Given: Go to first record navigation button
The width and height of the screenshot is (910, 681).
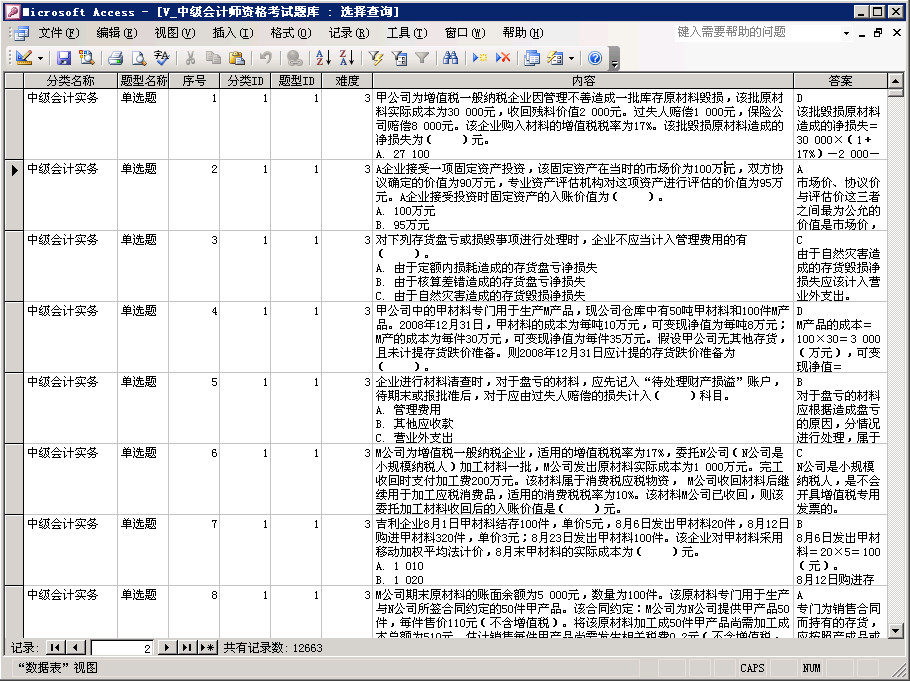Looking at the screenshot, I should pyautogui.click(x=55, y=647).
